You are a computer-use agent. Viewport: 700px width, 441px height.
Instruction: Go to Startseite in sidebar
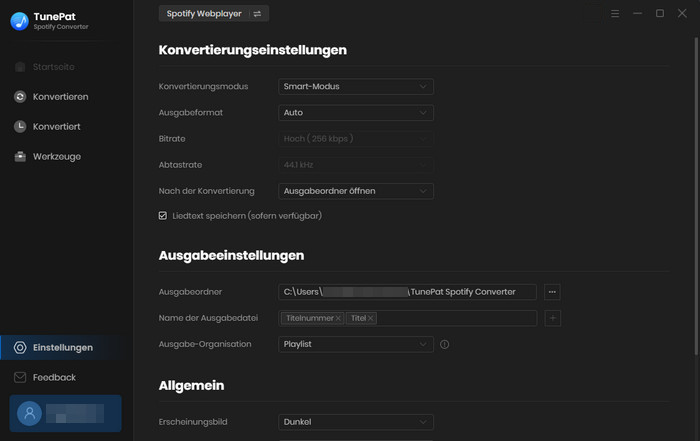(x=54, y=67)
